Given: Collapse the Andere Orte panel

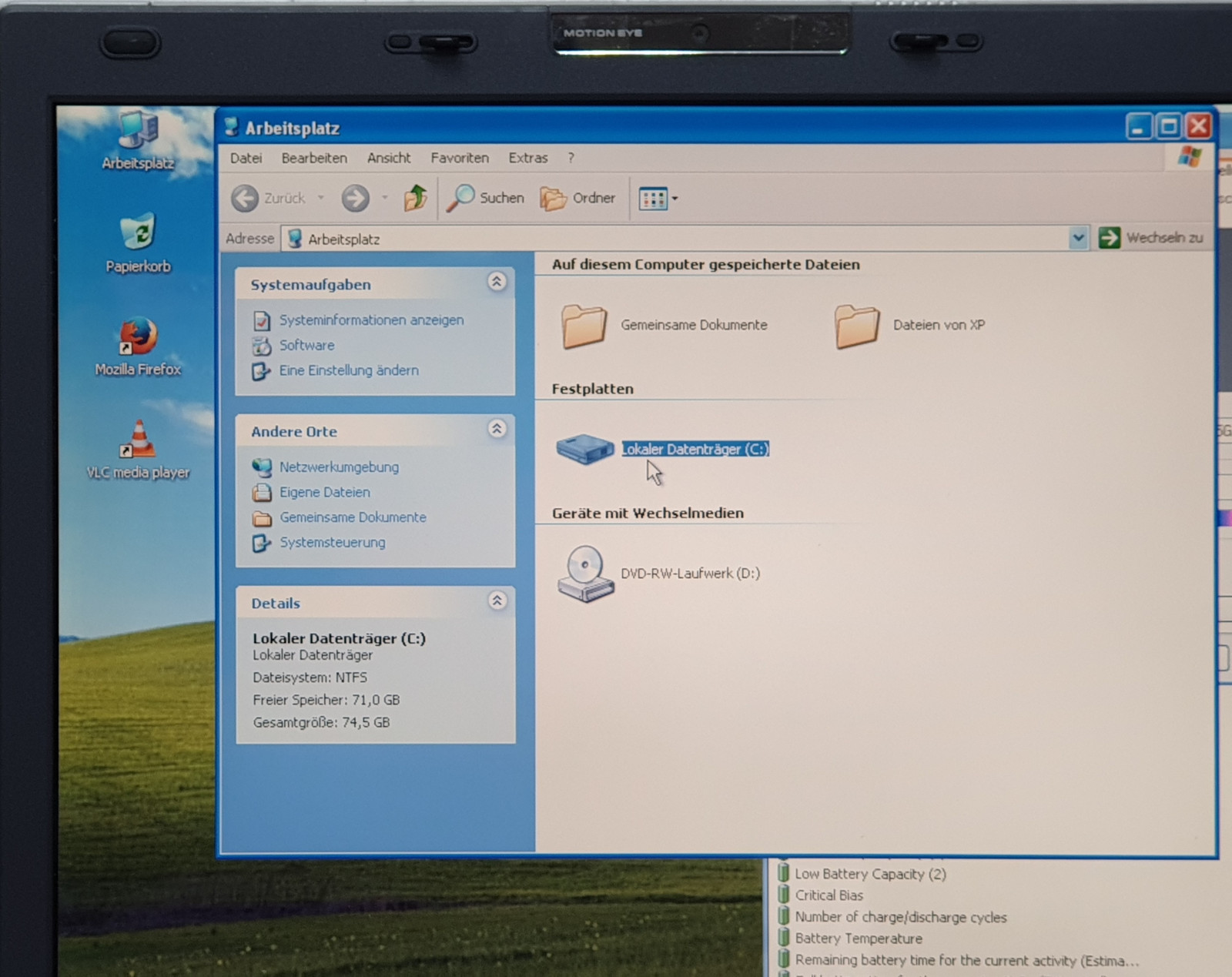Looking at the screenshot, I should click(497, 429).
